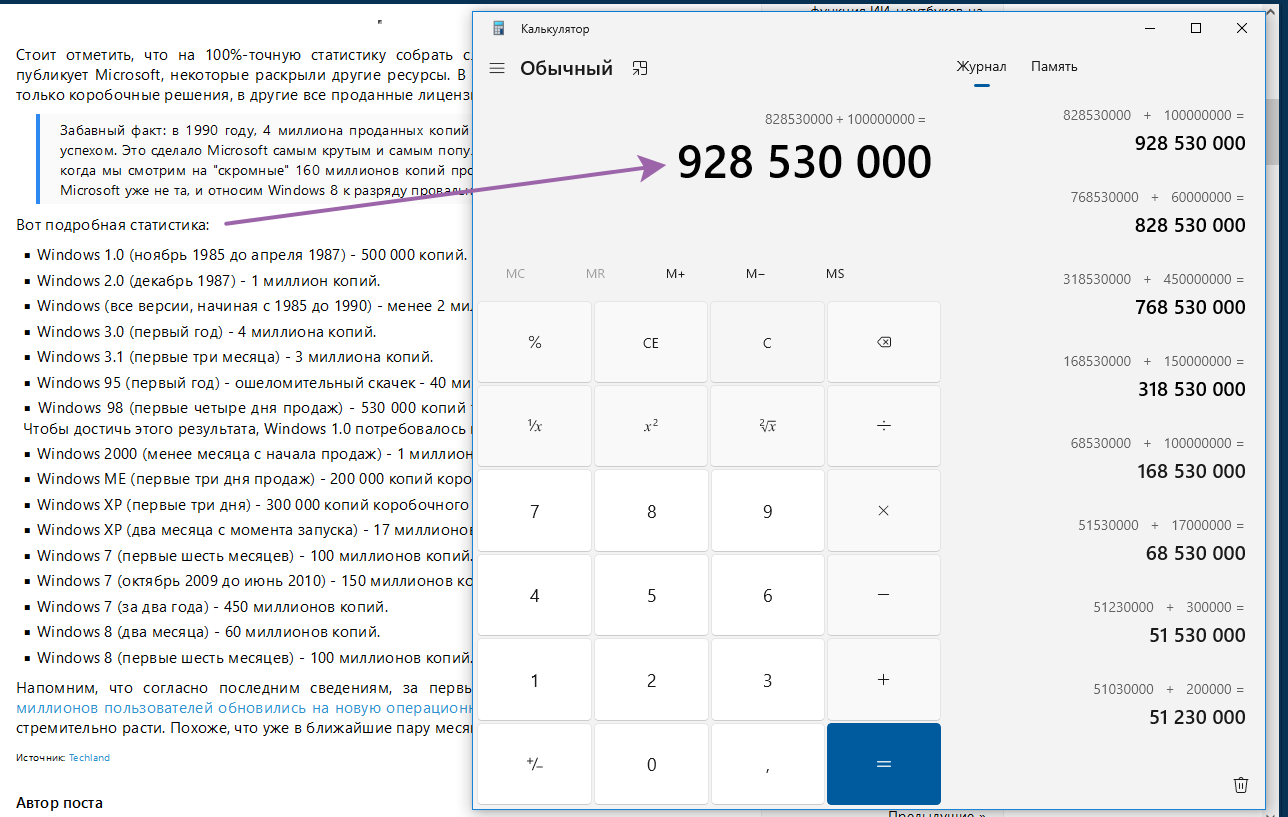Click the minus operator key

click(x=884, y=595)
